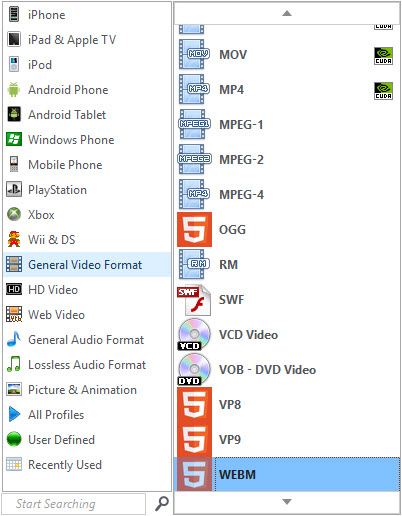Viewport: 402px width, 516px height.
Task: Select the VP9 format
Action: click(287, 439)
